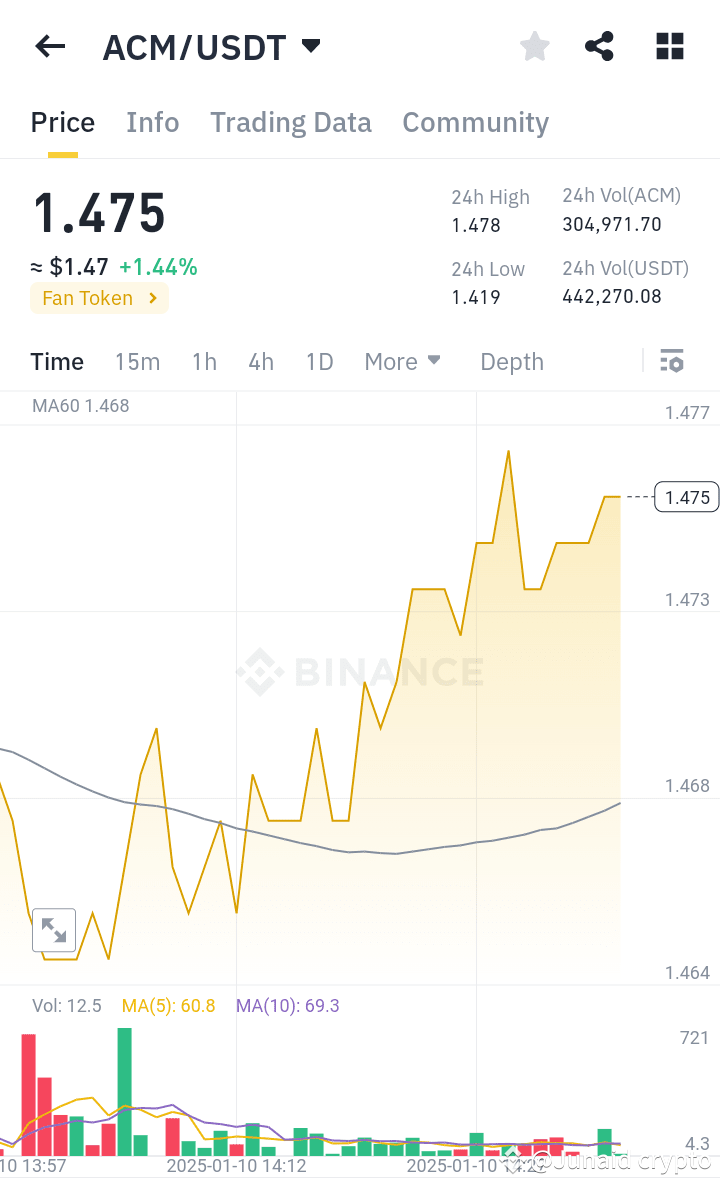Select the 1D chart interval
Screen dimensions: 720x1183
click(319, 361)
